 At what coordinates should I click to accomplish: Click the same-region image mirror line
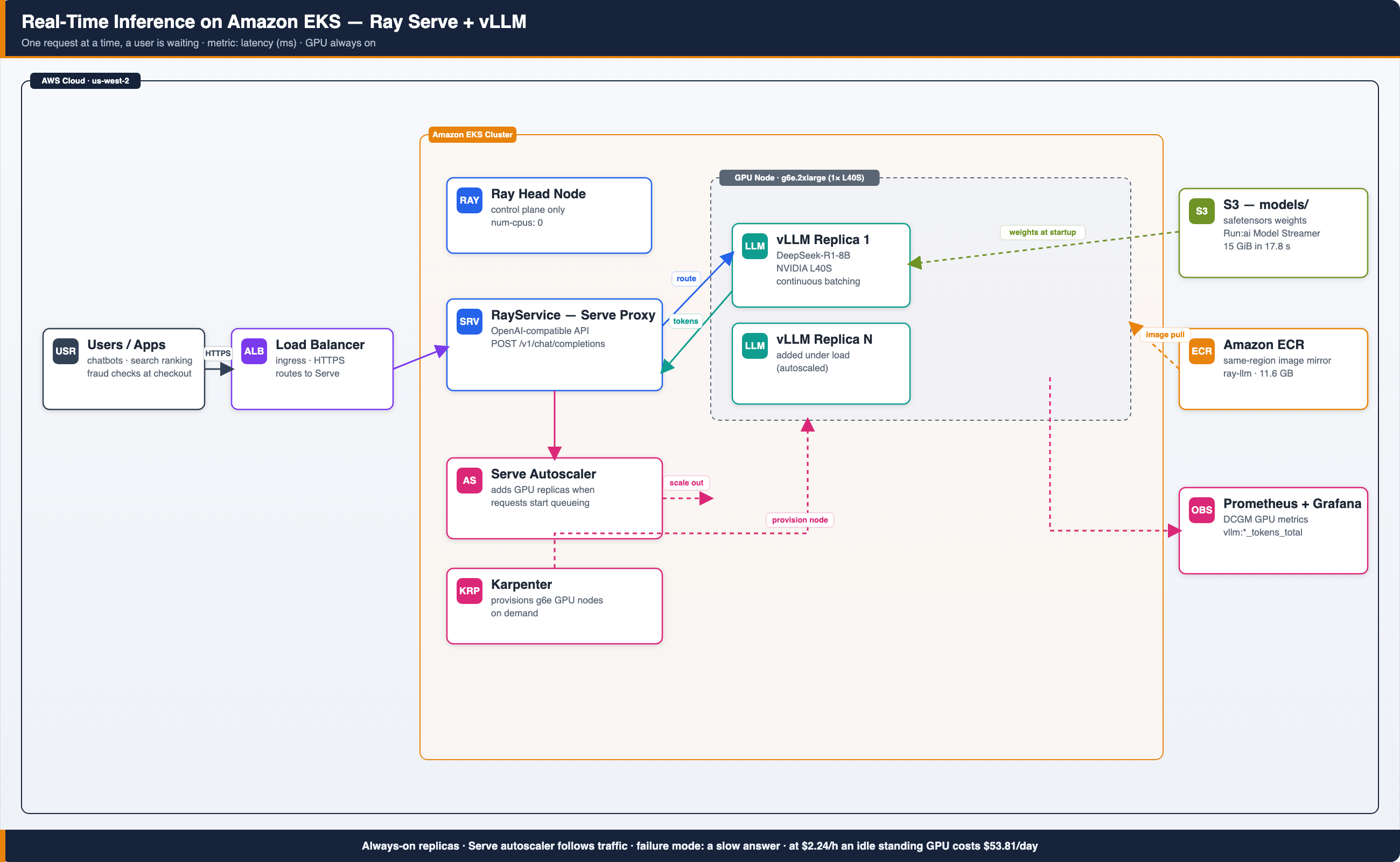click(x=1276, y=360)
